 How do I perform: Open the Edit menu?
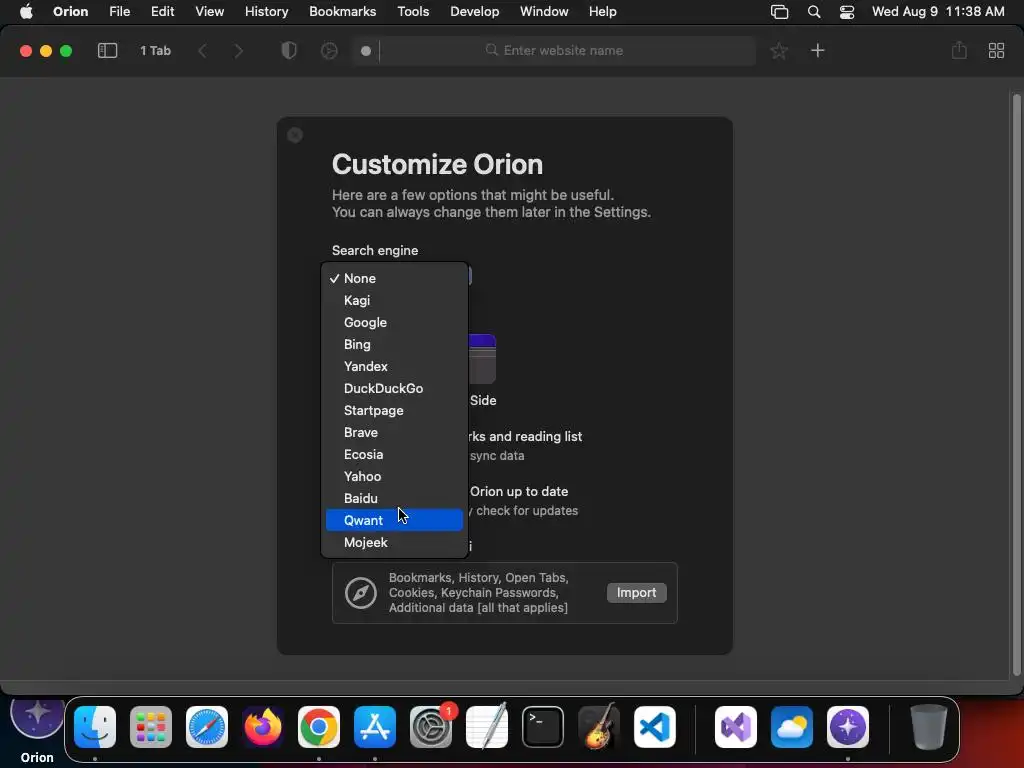coord(163,12)
